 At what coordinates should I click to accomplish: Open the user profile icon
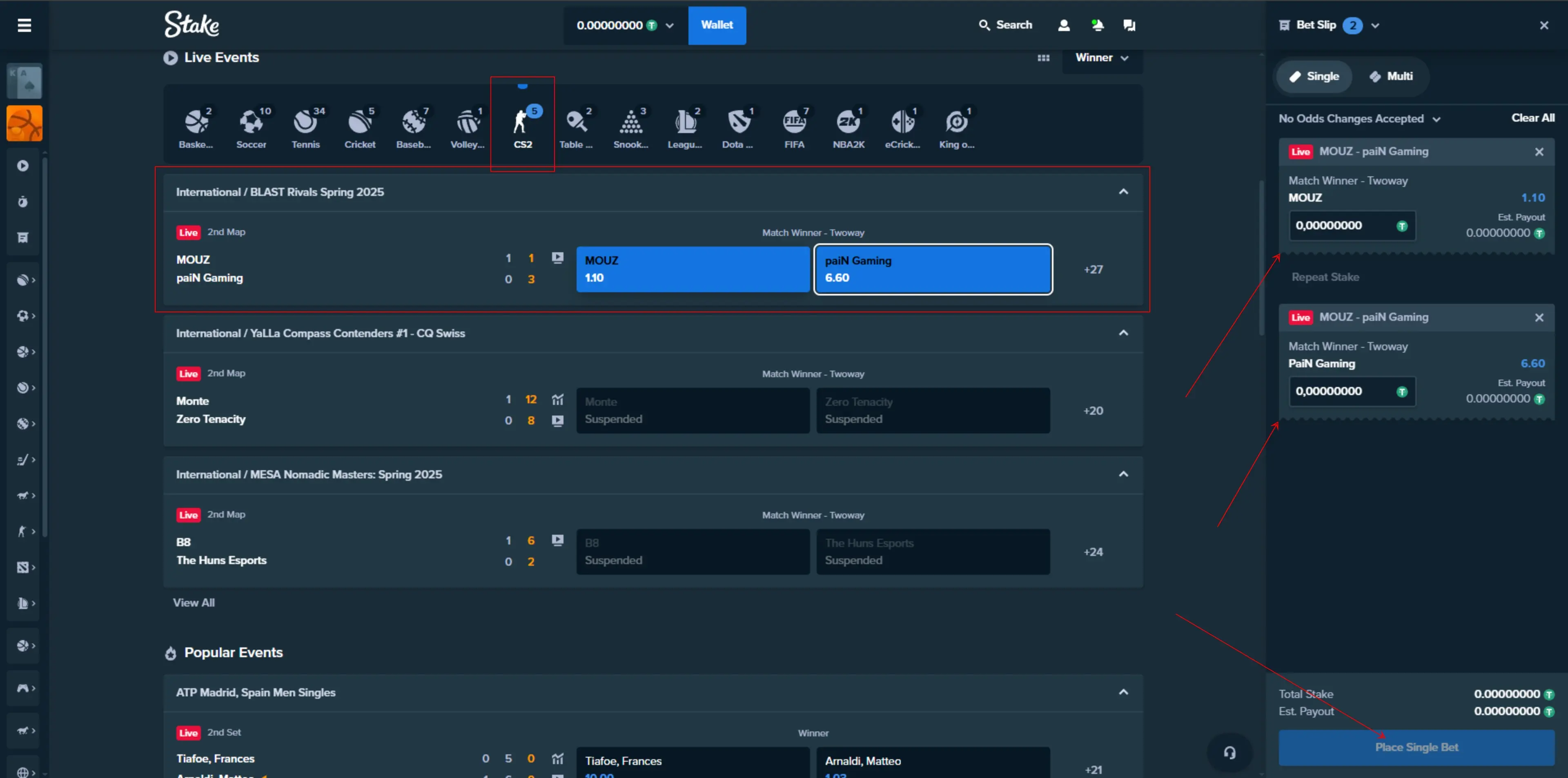coord(1063,25)
